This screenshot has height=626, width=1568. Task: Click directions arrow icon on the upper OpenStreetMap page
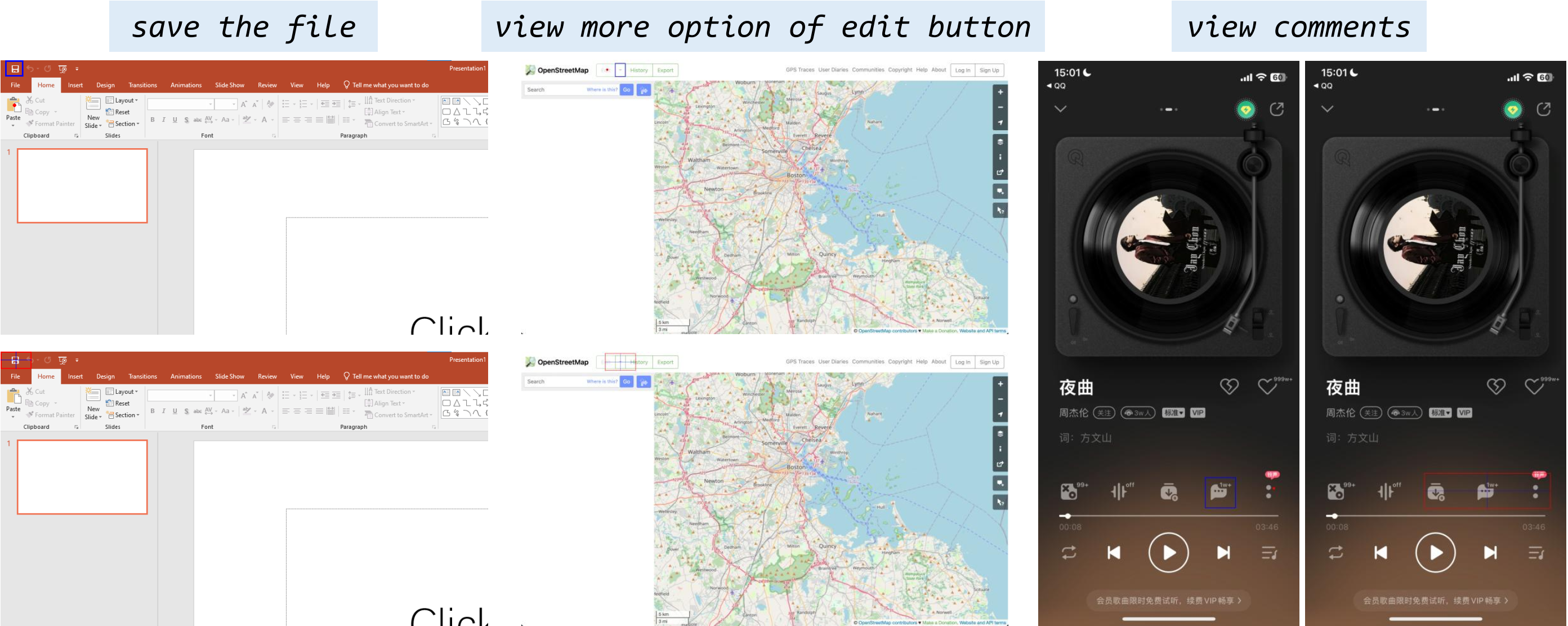tap(644, 90)
